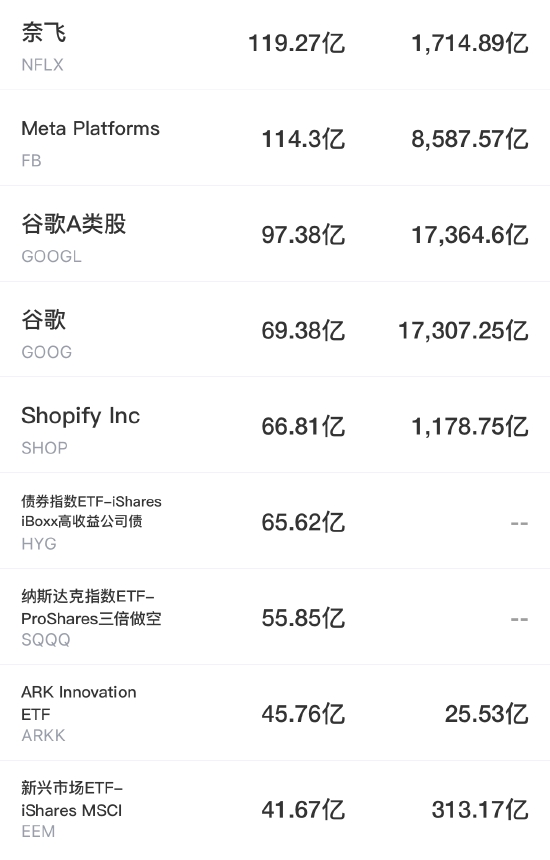This screenshot has width=550, height=860.
Task: Click the 25.53亿 ARKK market value
Action: (486, 714)
